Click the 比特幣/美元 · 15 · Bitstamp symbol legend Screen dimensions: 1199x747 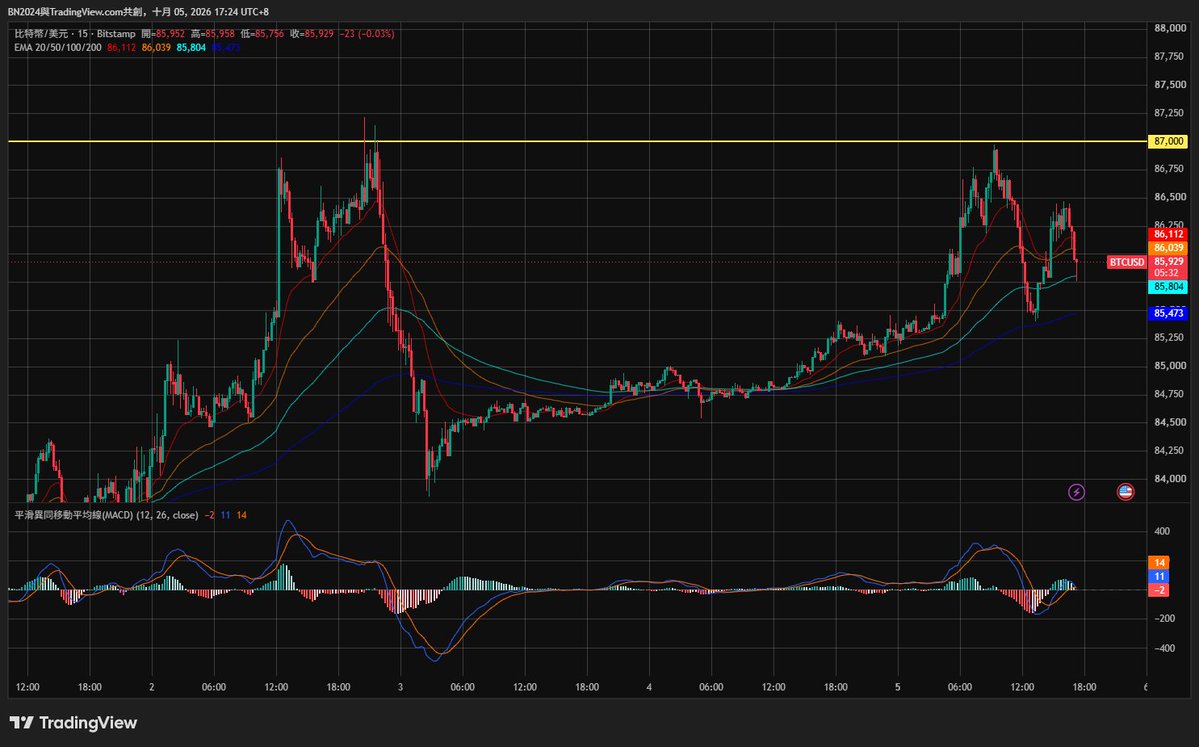[75, 34]
